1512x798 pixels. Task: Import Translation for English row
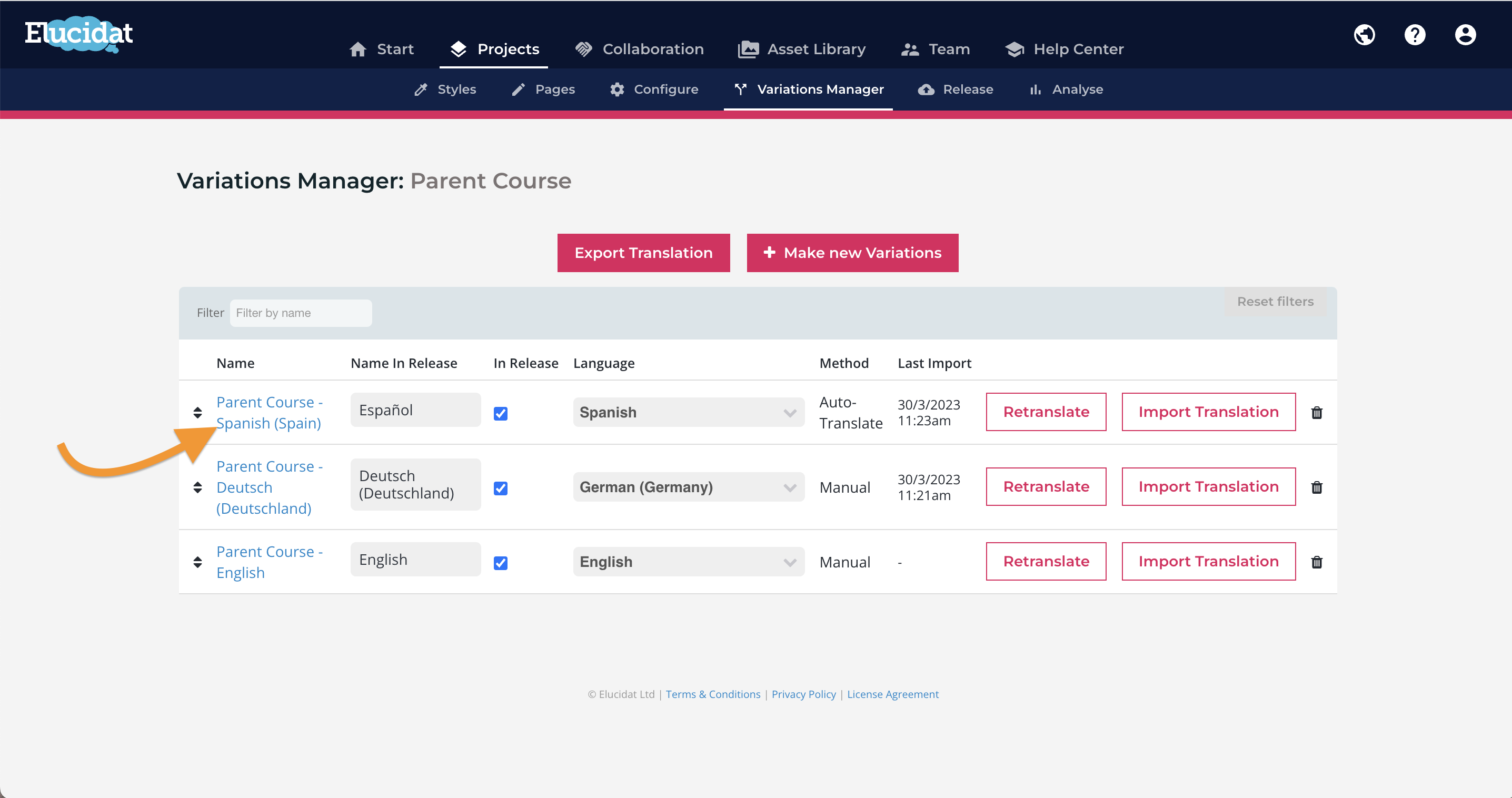coord(1209,562)
